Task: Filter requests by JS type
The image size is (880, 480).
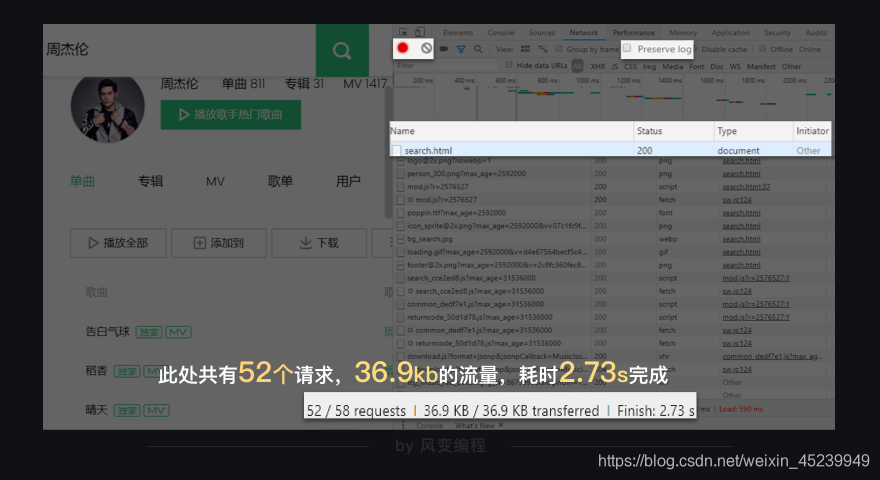Action: [615, 66]
